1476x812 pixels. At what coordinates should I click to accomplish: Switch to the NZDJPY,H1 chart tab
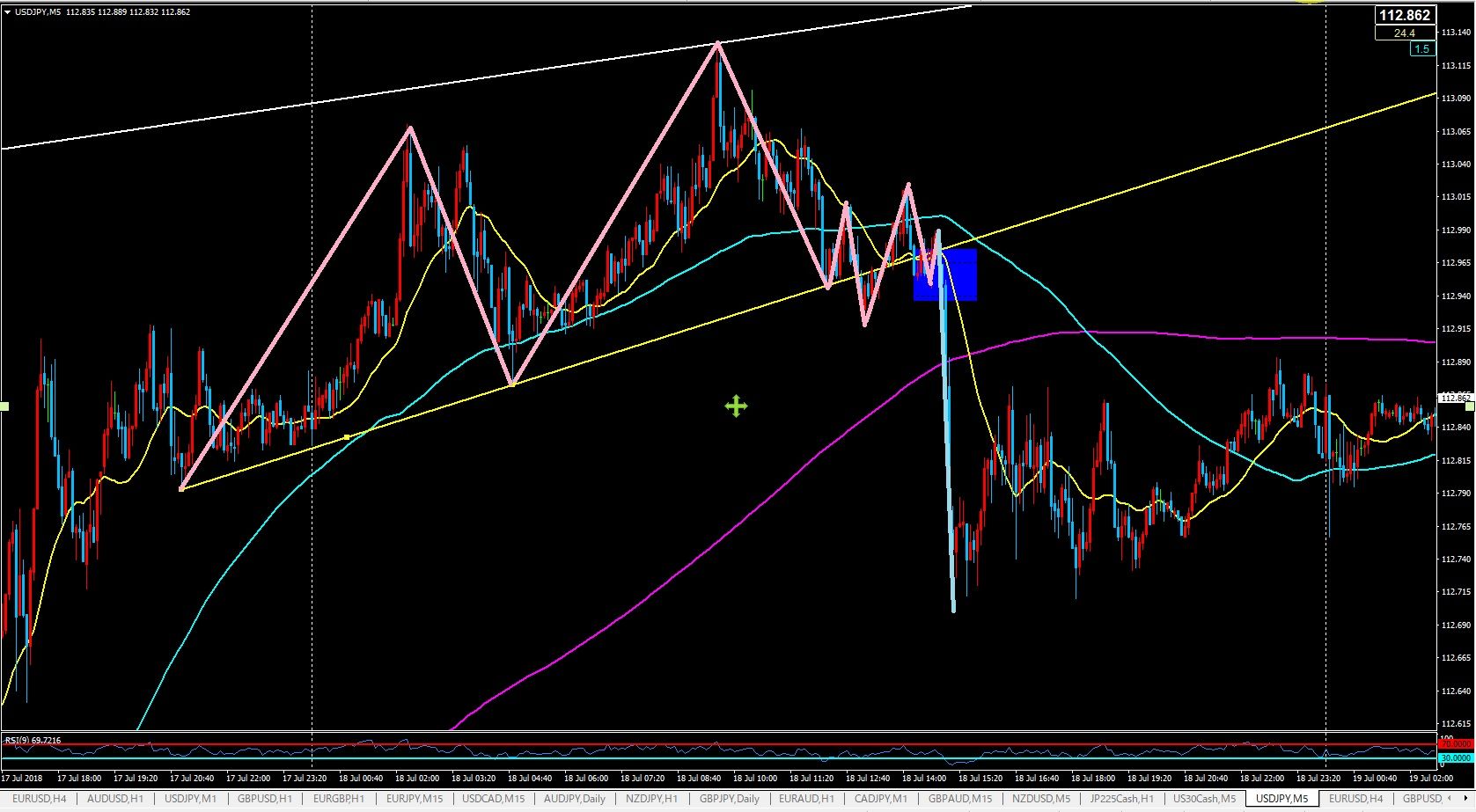[652, 799]
